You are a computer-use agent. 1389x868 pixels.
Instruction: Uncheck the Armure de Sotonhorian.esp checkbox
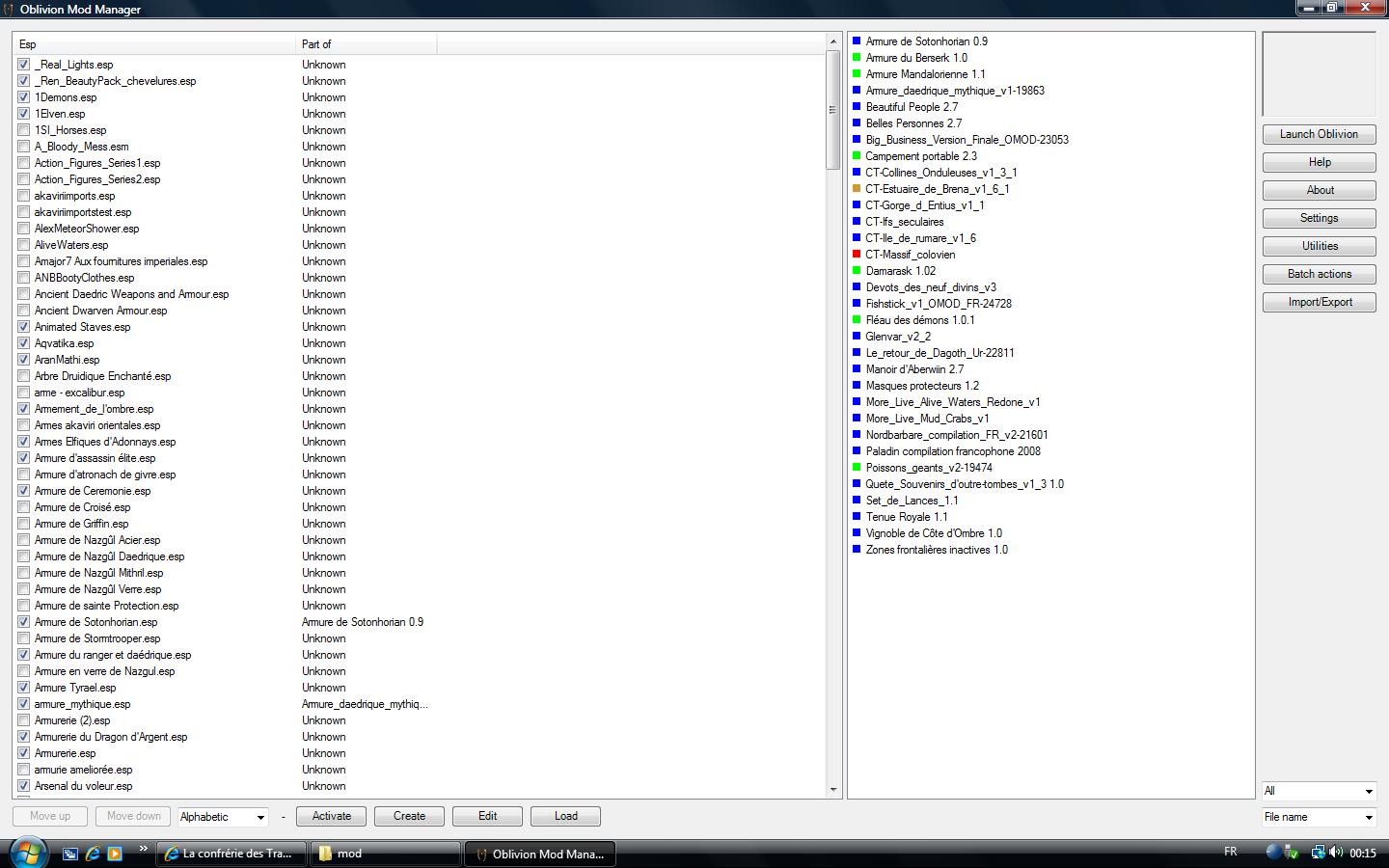(23, 622)
